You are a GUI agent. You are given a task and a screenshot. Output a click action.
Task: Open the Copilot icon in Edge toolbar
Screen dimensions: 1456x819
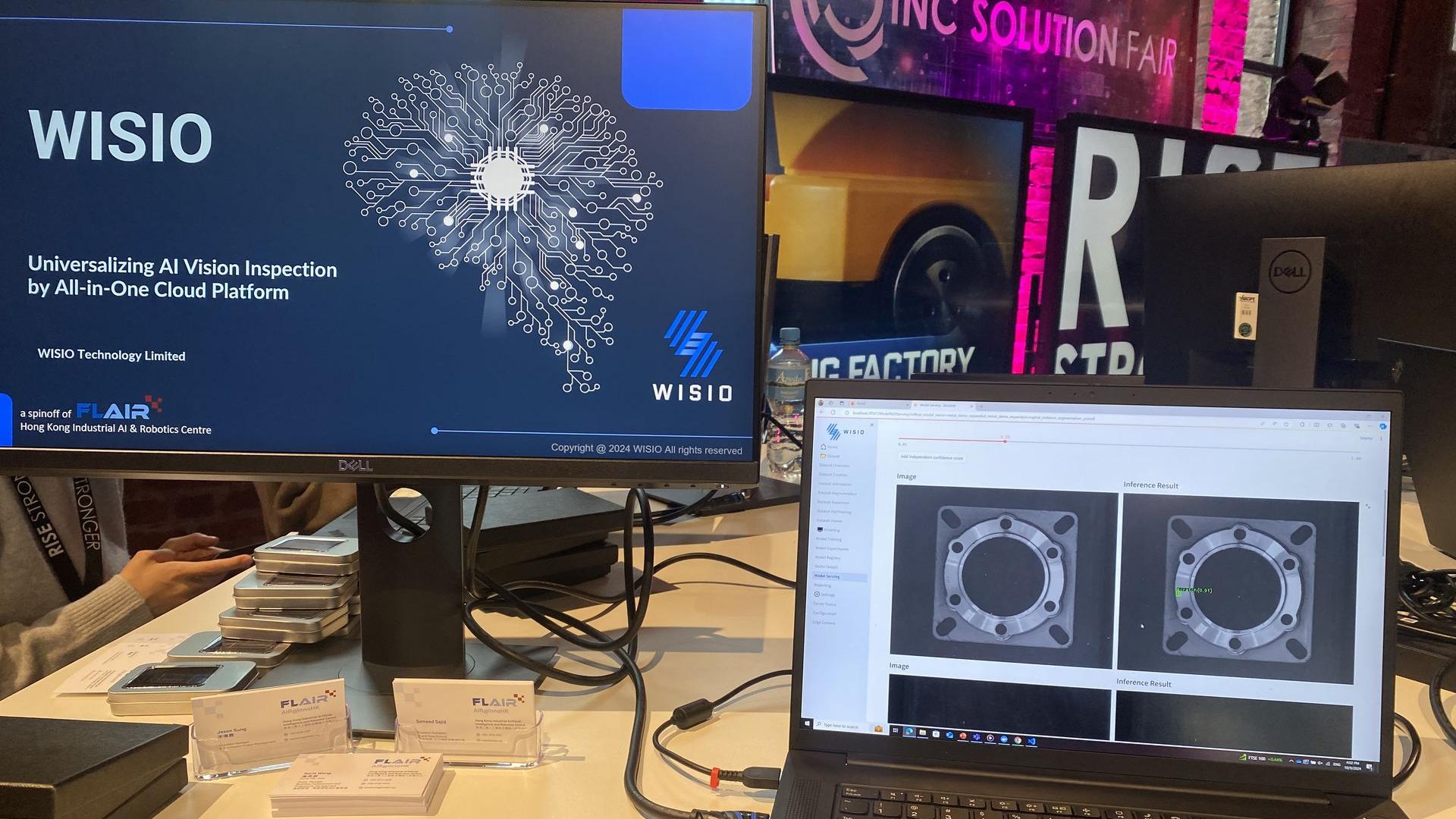pos(1383,426)
